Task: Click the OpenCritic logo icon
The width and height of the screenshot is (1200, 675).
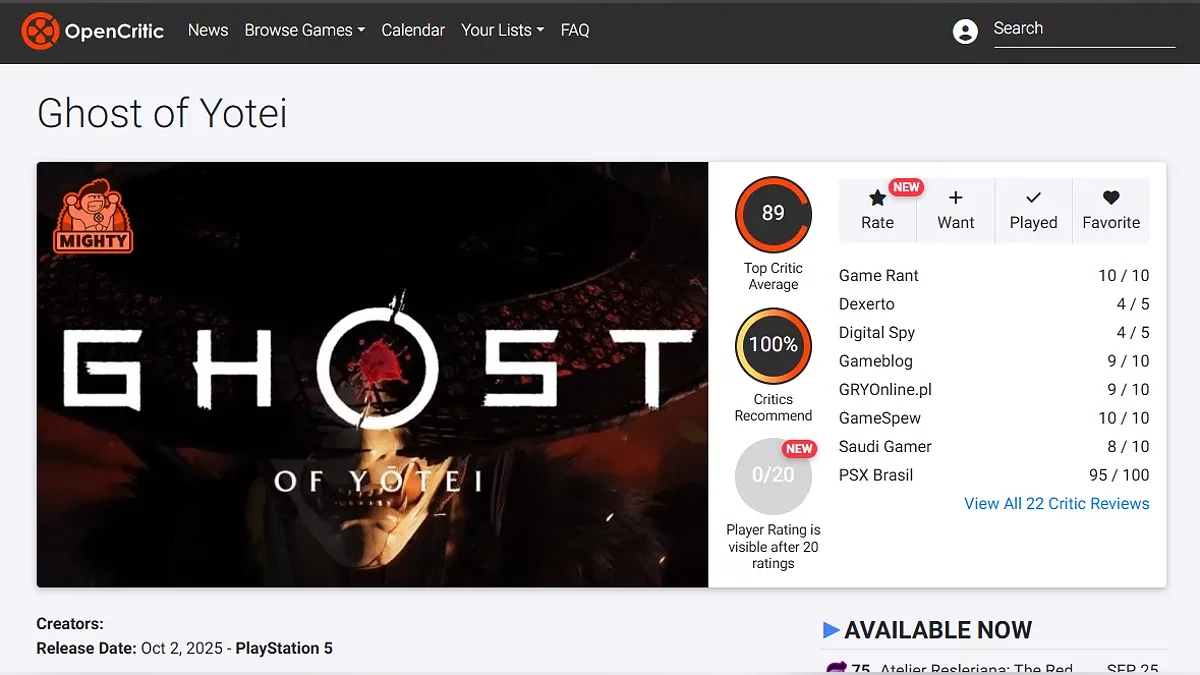Action: tap(40, 31)
